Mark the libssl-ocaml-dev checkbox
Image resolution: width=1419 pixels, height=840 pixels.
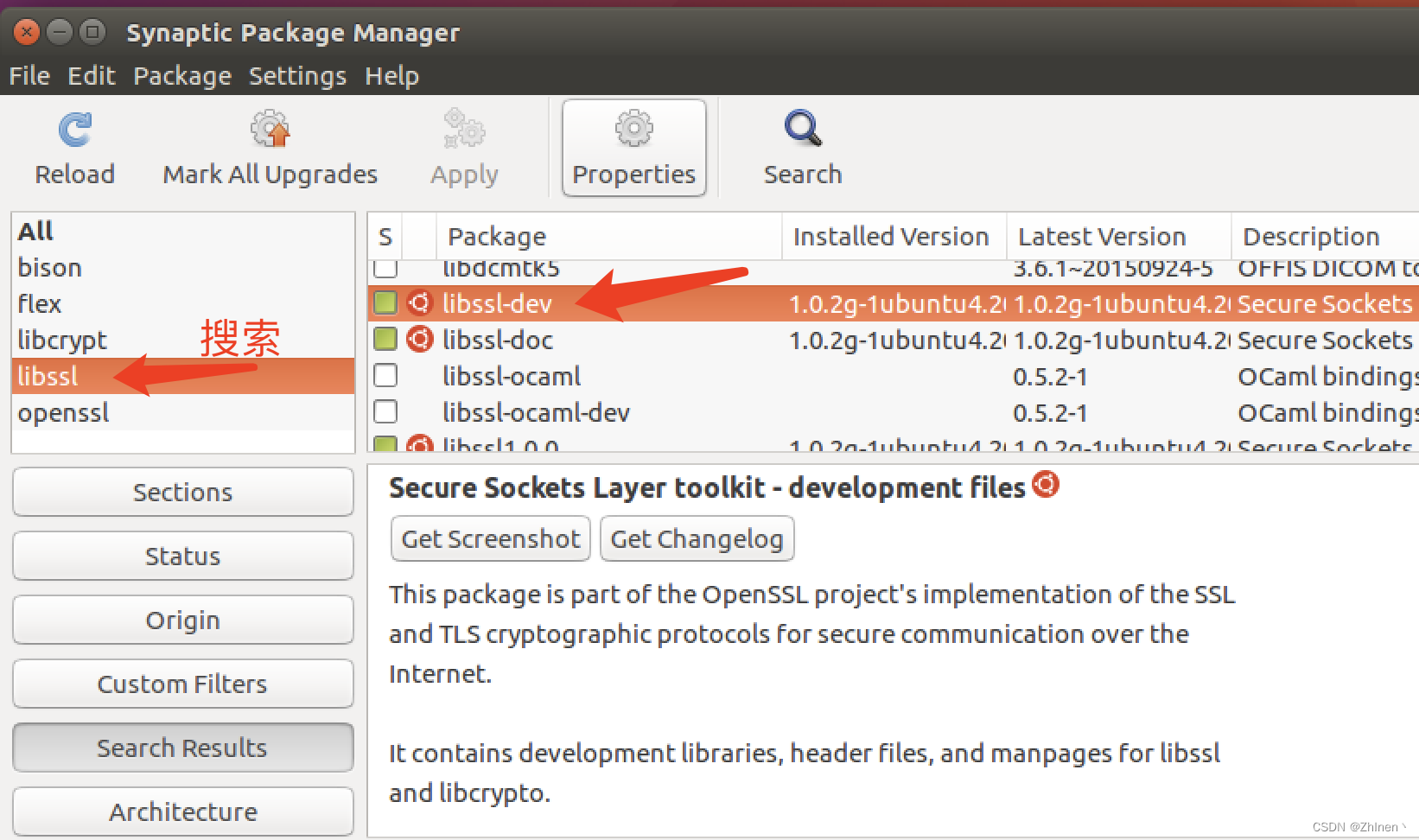[385, 411]
